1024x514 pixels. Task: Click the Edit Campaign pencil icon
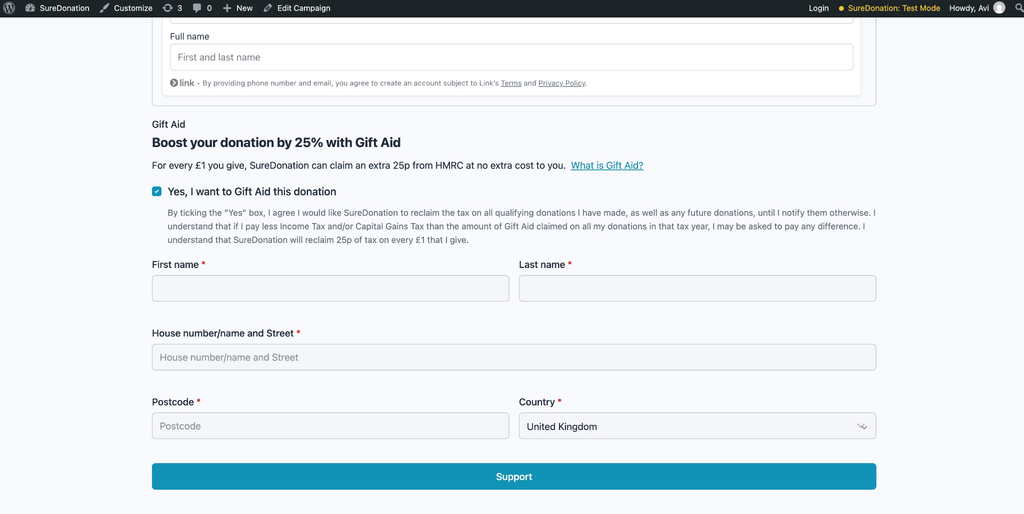coord(268,8)
